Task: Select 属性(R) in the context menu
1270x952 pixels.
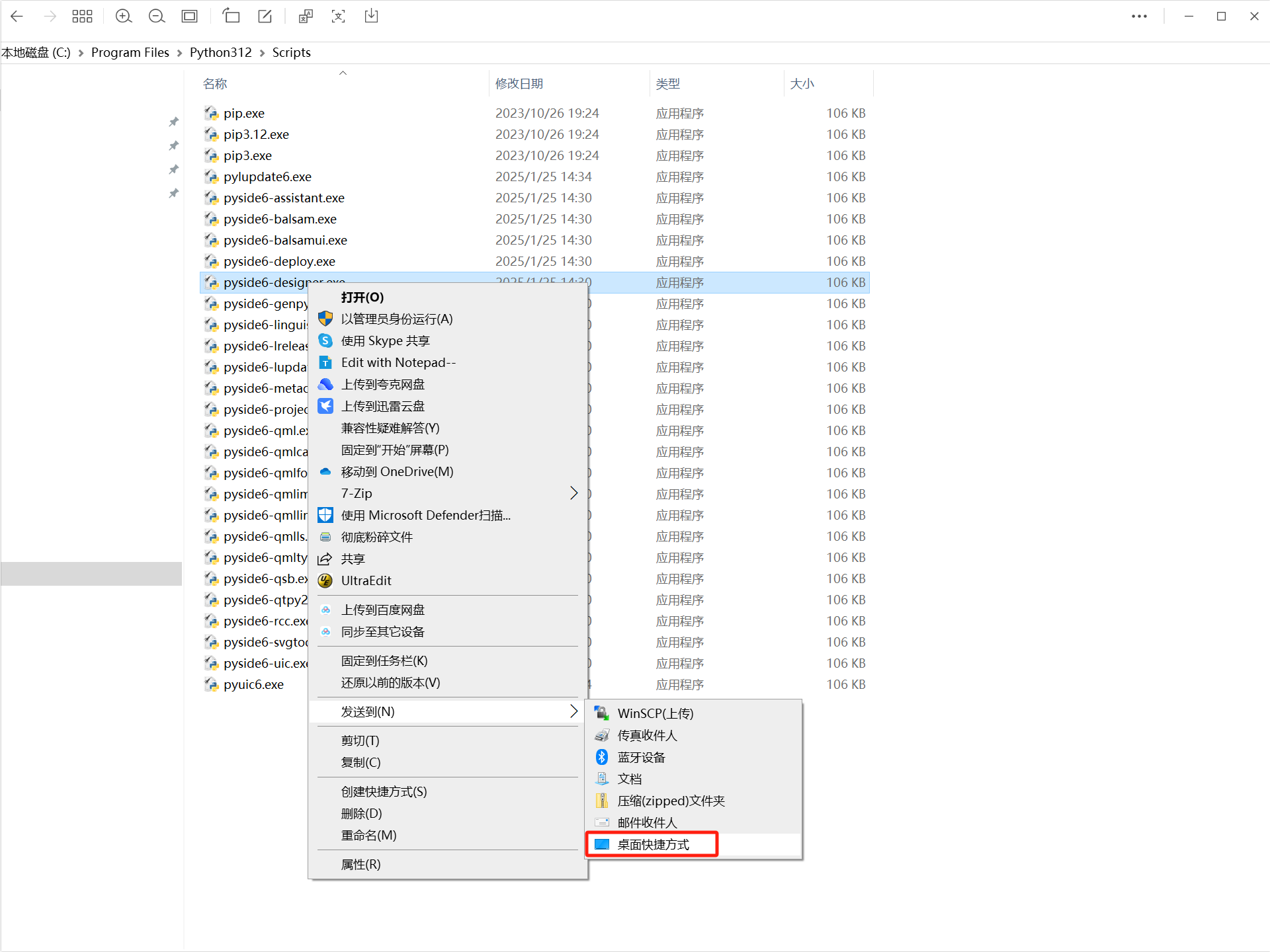Action: pyautogui.click(x=361, y=864)
